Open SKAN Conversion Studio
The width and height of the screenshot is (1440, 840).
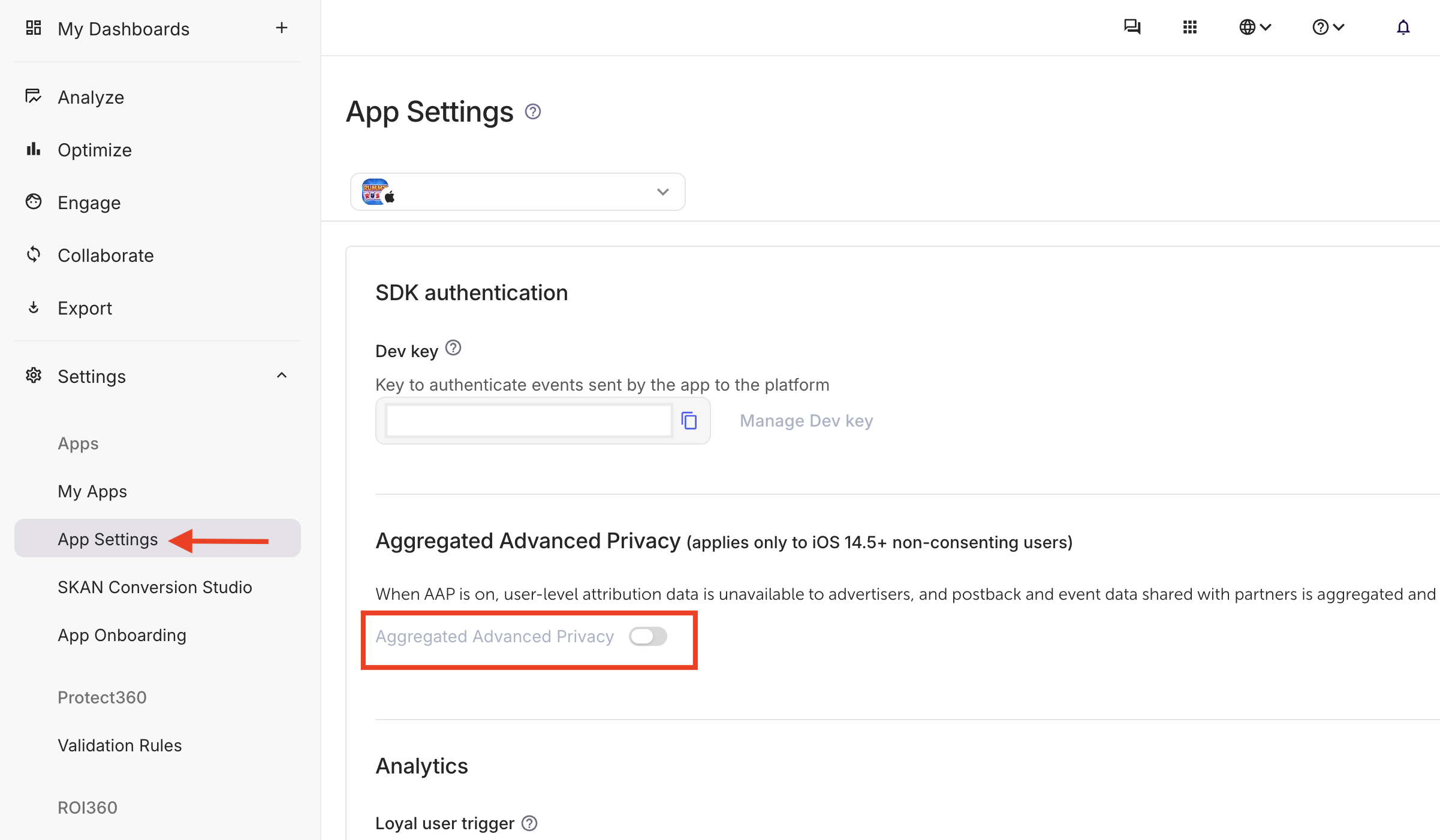pyautogui.click(x=155, y=587)
